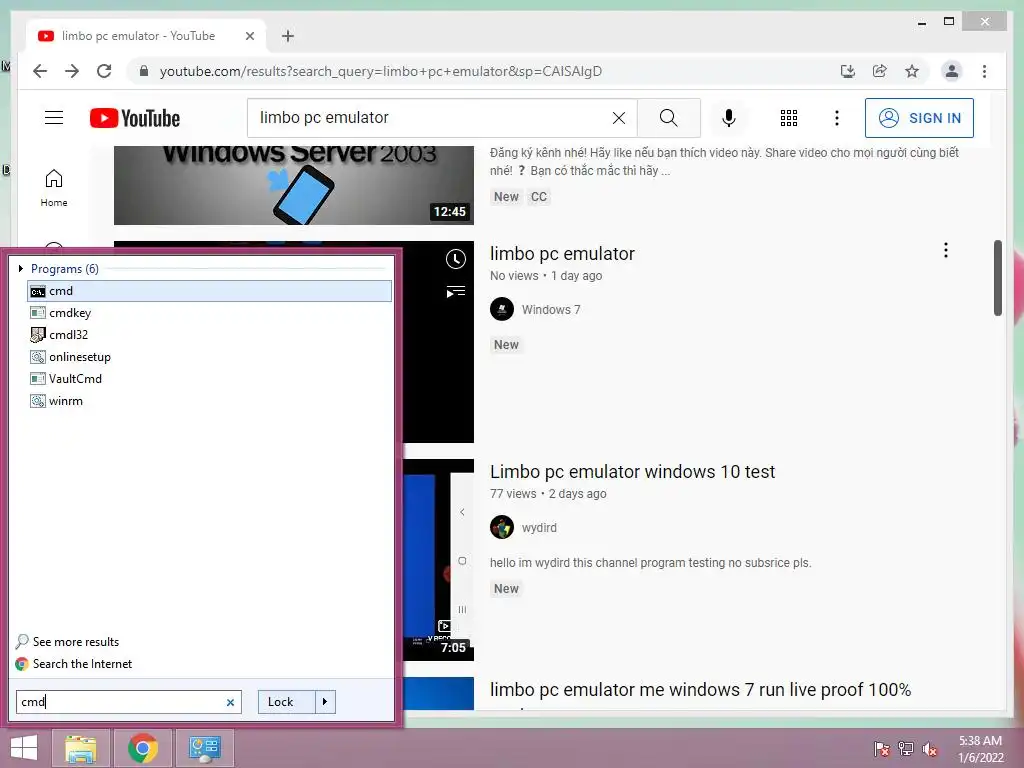The image size is (1024, 768).
Task: Select onlinesetup in search results
Action: pos(210,357)
